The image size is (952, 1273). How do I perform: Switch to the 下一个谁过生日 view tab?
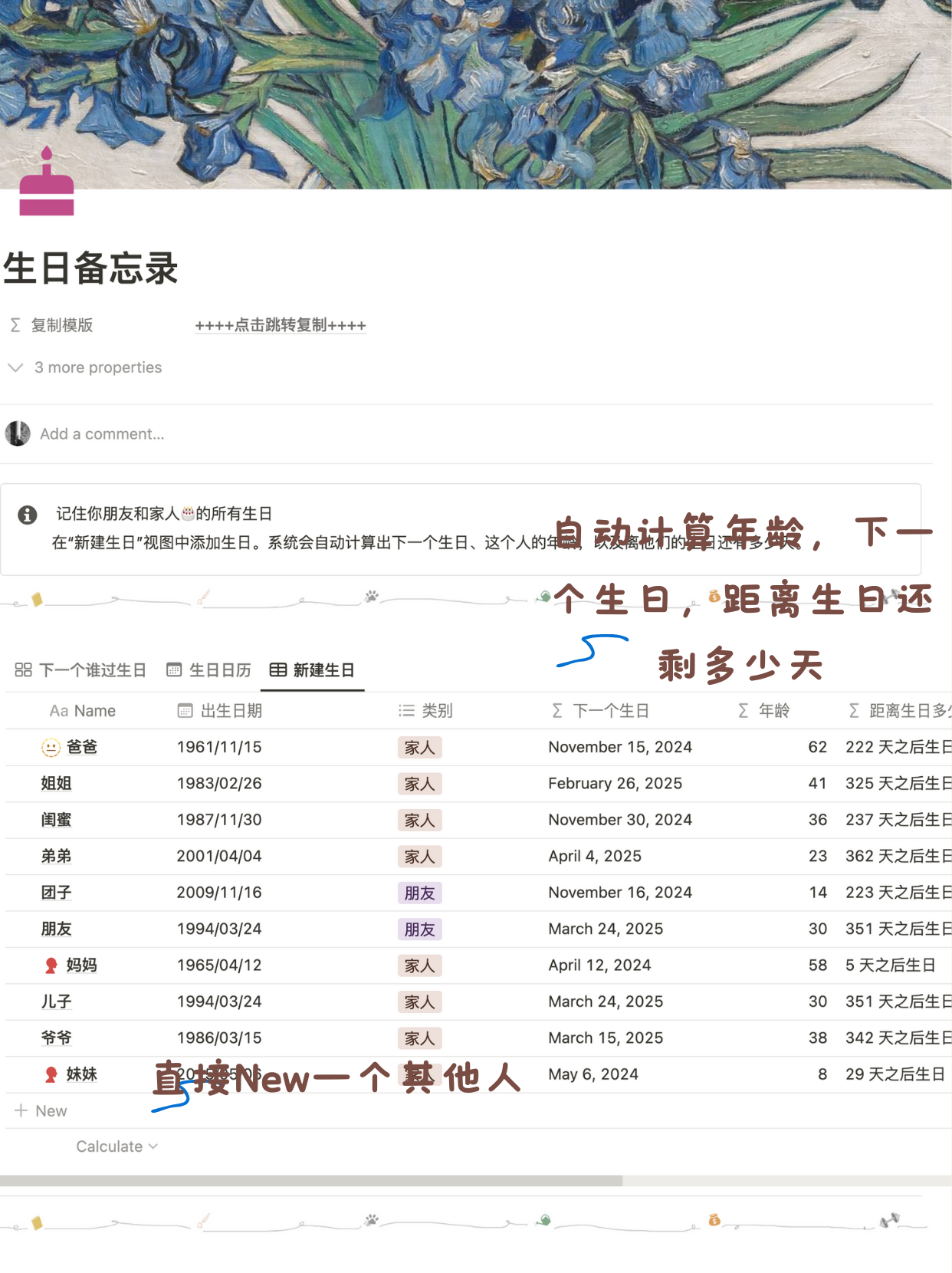pos(80,670)
